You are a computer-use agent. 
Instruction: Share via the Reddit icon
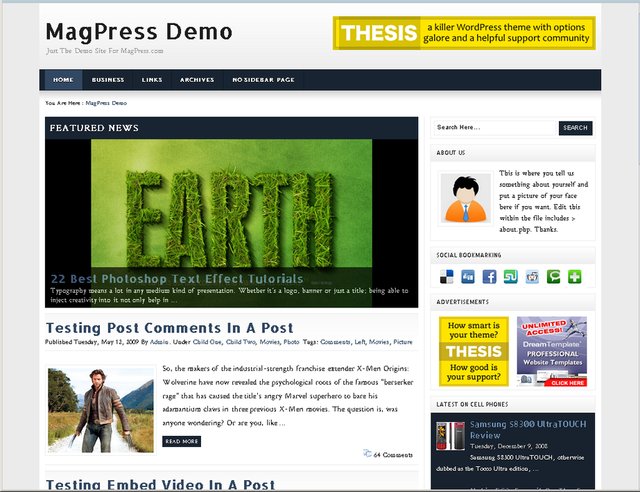tap(532, 277)
